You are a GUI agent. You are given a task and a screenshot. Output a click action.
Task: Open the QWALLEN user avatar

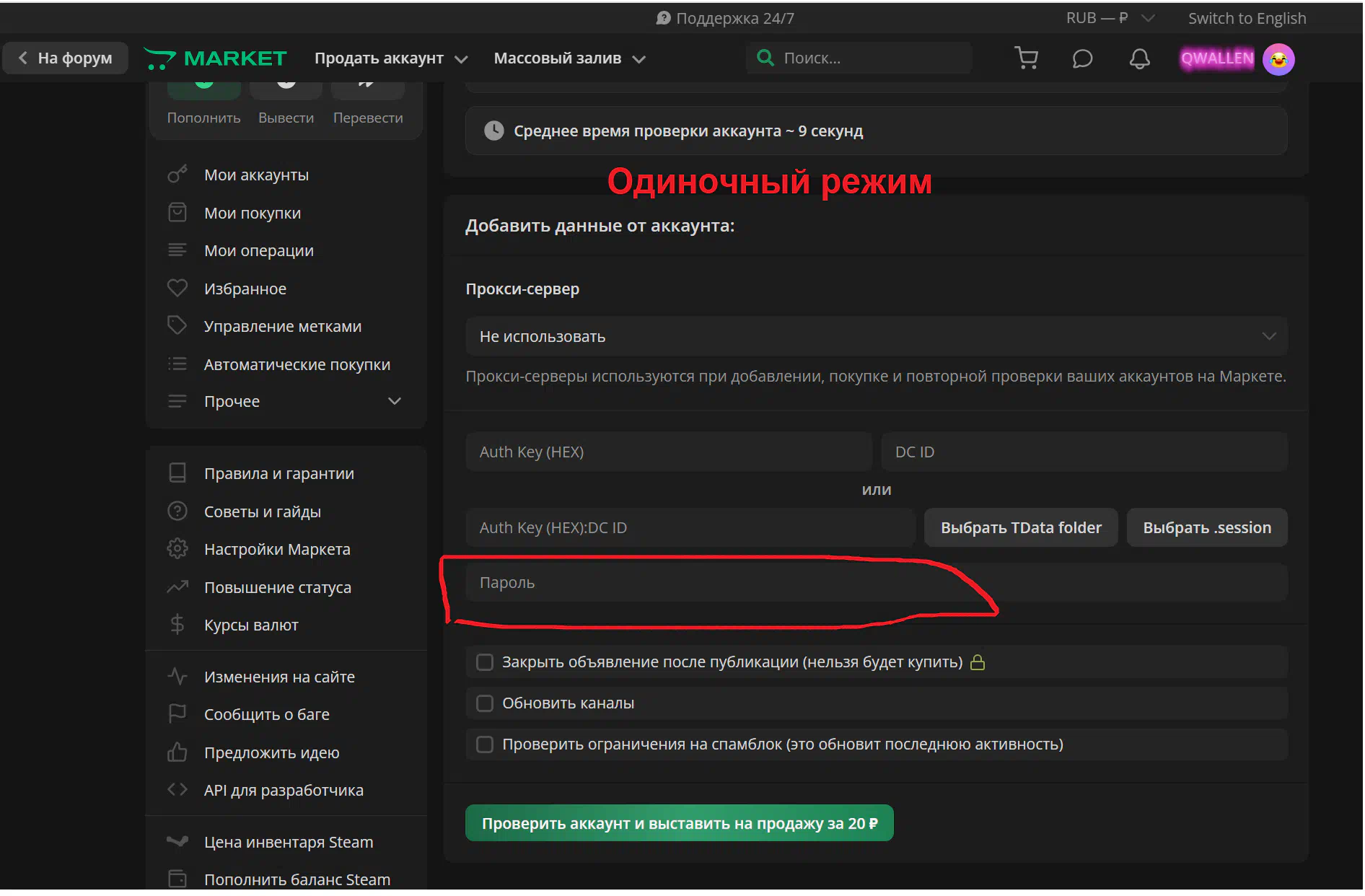[1278, 59]
